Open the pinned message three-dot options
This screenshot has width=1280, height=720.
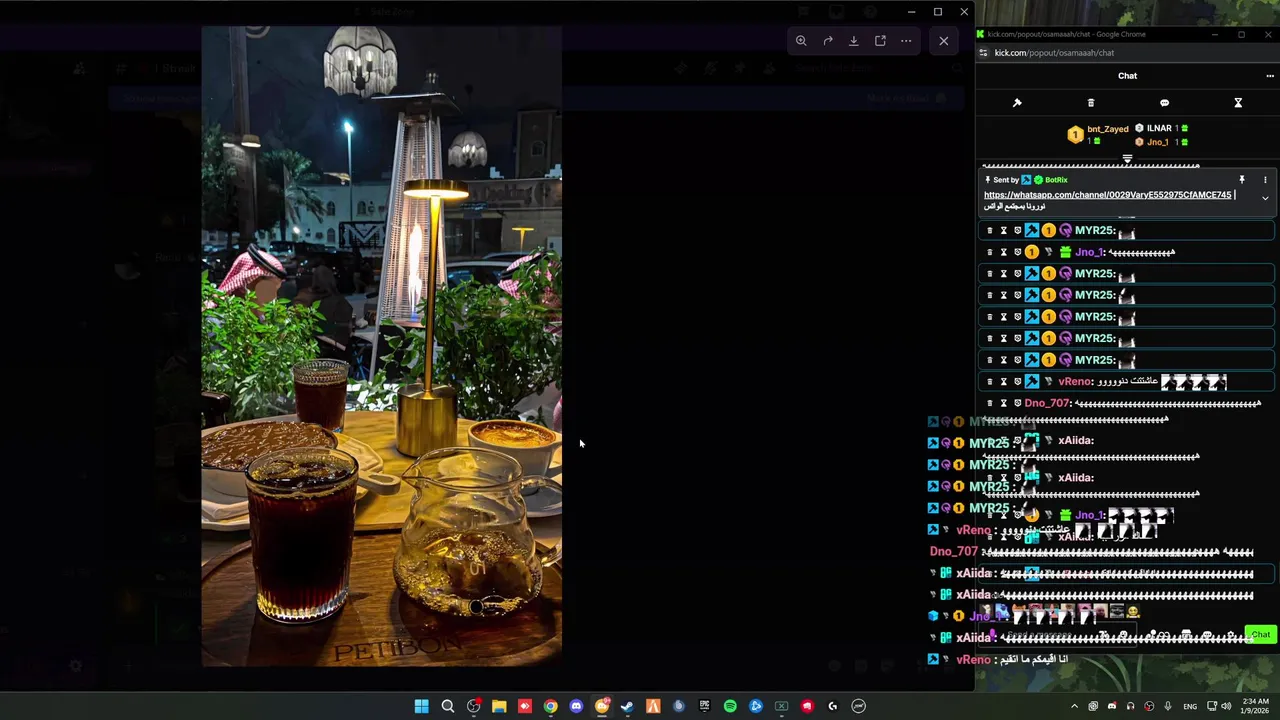point(1265,180)
